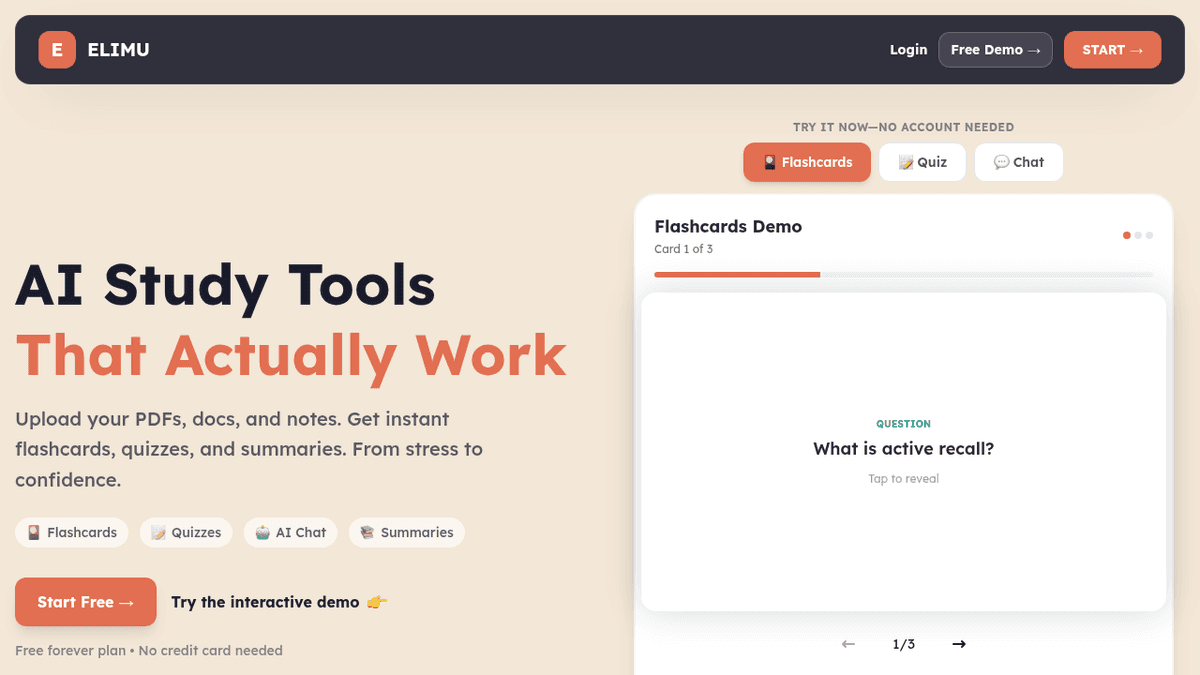The width and height of the screenshot is (1200, 675).
Task: Select the first orange card indicator dot
Action: 1127,235
